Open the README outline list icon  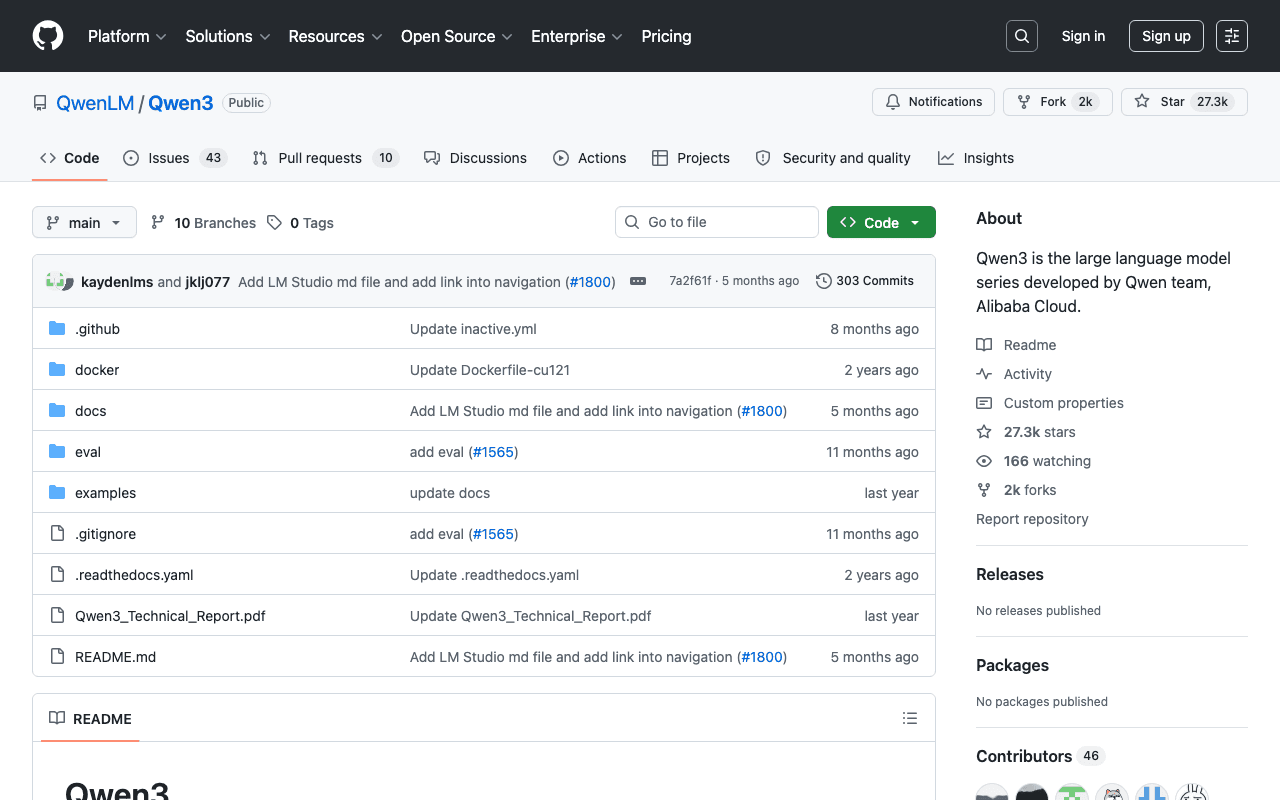point(910,718)
